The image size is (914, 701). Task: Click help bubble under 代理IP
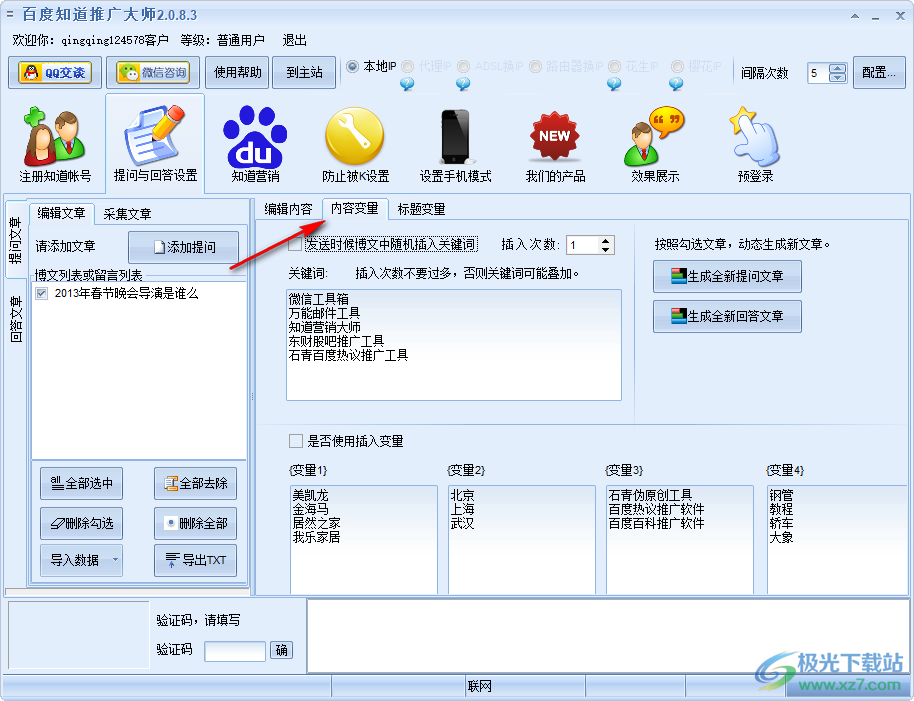[x=407, y=84]
